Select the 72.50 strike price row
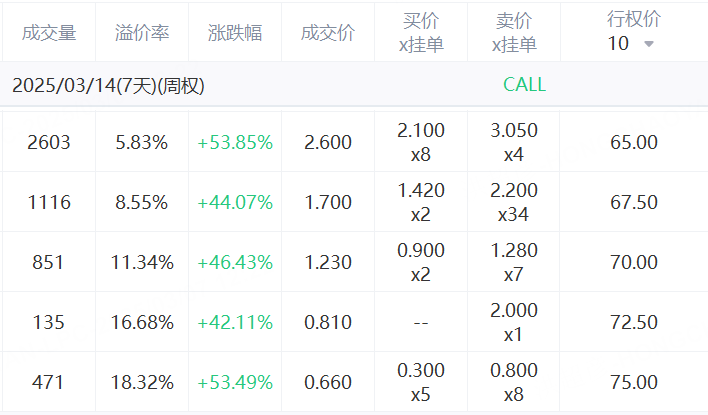The width and height of the screenshot is (708, 415). [354, 322]
